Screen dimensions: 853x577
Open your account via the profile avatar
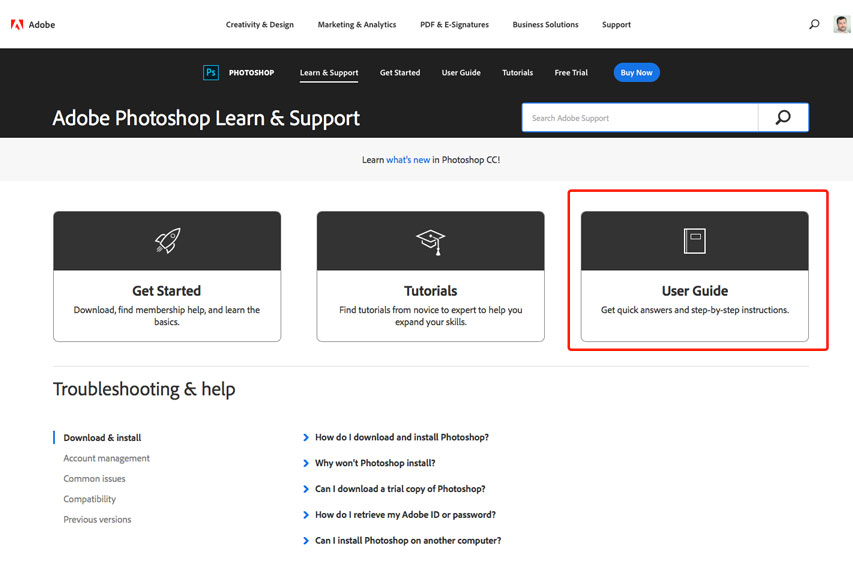[x=841, y=24]
